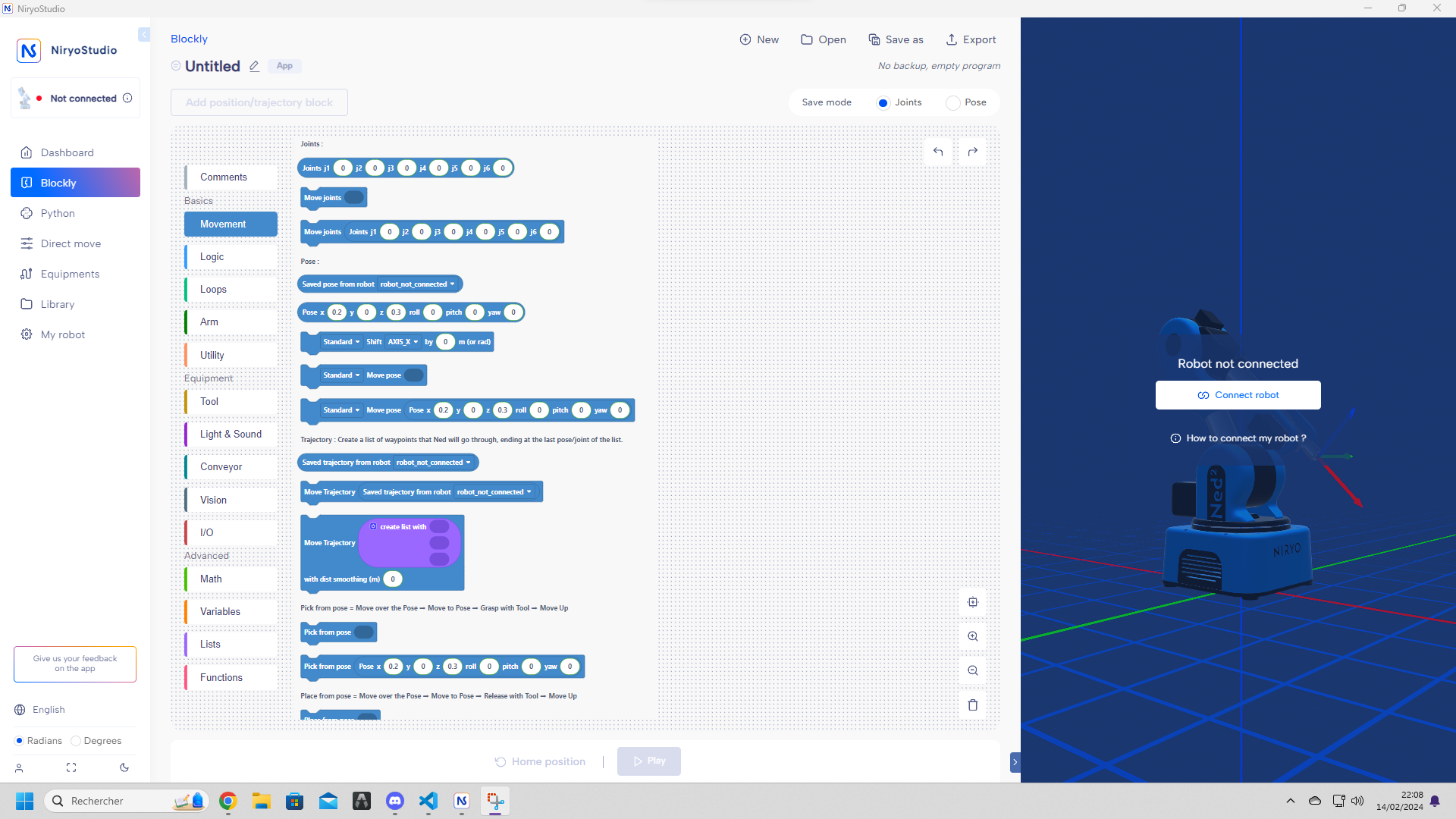Screen dimensions: 1456x819
Task: Click the Connect robot button
Action: point(1238,395)
